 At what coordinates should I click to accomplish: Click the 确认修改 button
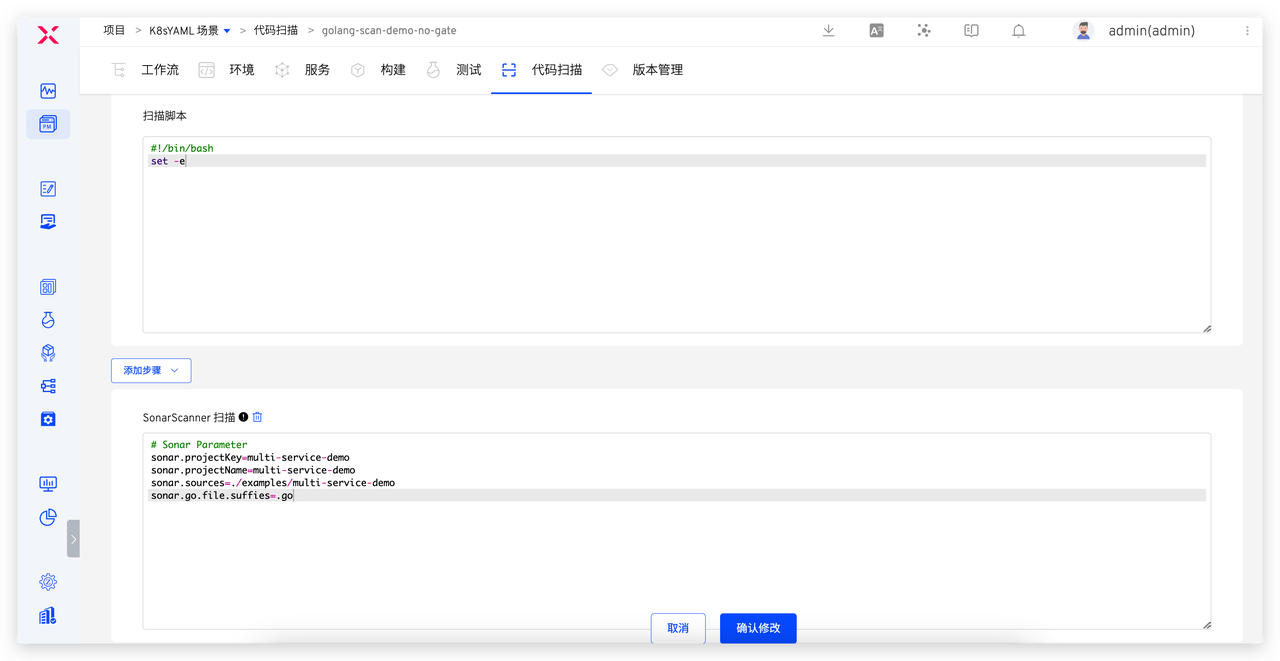758,628
